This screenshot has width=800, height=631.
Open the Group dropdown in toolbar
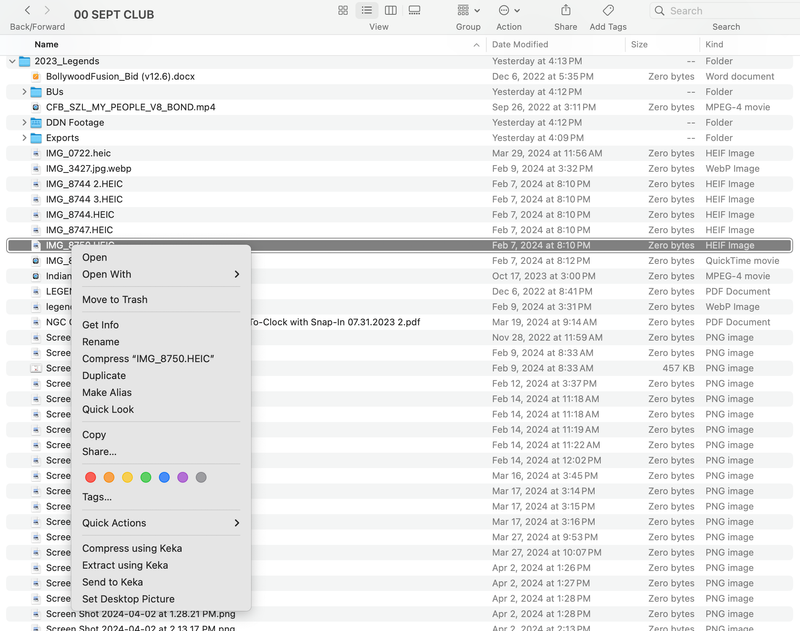(467, 10)
